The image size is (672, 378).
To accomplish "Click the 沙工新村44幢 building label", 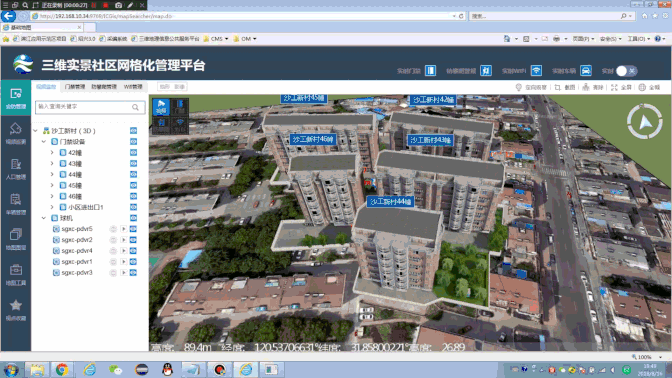I will pos(390,201).
